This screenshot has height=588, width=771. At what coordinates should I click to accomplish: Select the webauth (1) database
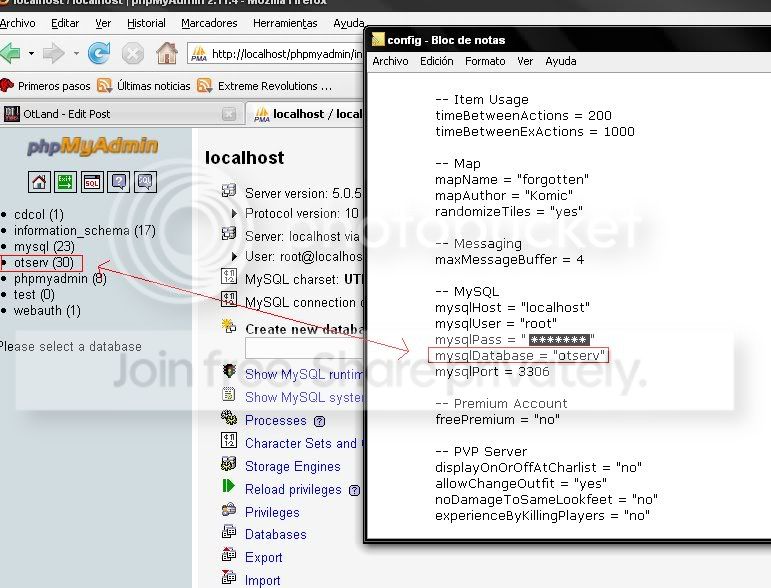point(47,311)
